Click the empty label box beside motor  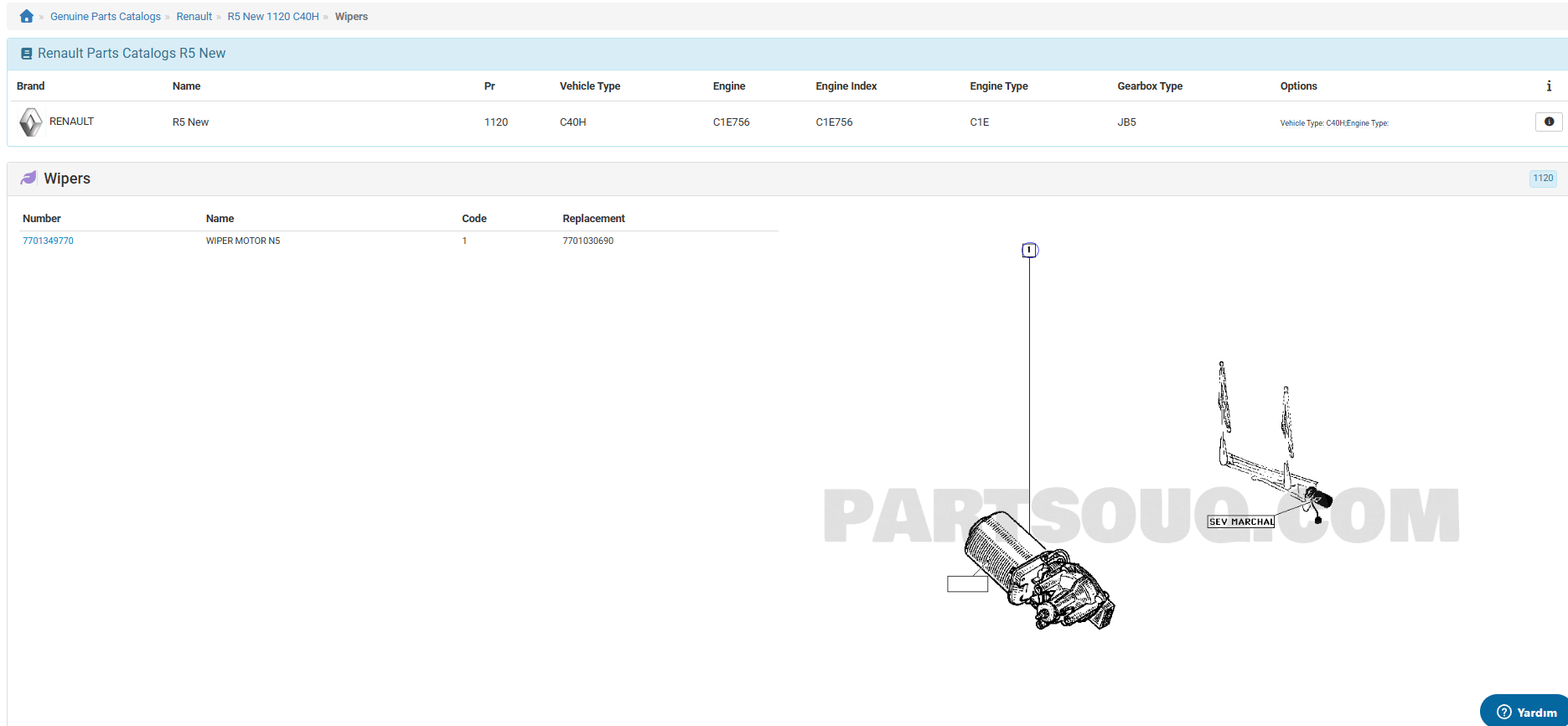click(967, 584)
